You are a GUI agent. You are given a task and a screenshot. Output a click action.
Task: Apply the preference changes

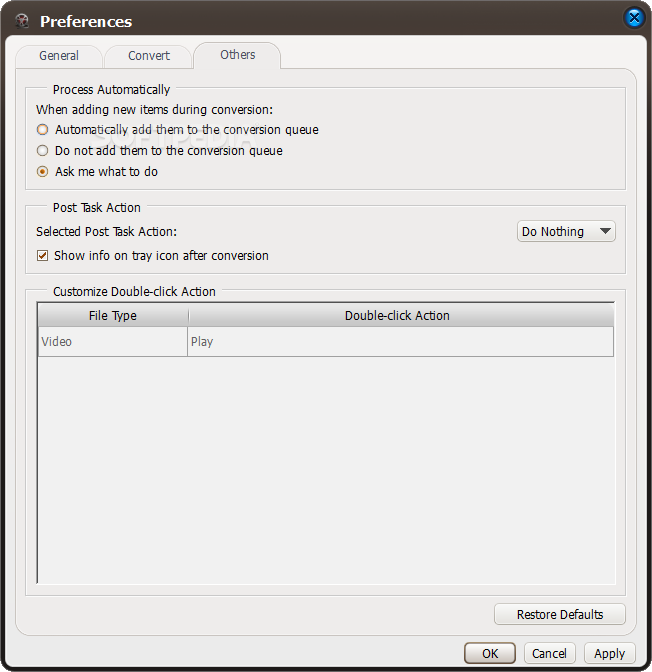pyautogui.click(x=609, y=653)
